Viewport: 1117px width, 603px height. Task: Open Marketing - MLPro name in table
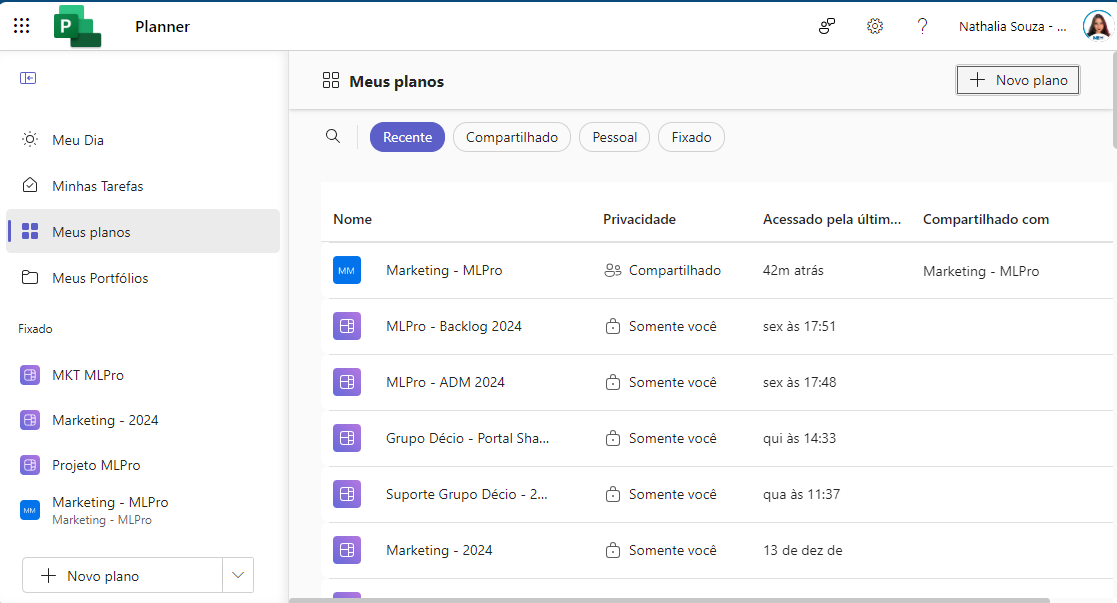[444, 270]
